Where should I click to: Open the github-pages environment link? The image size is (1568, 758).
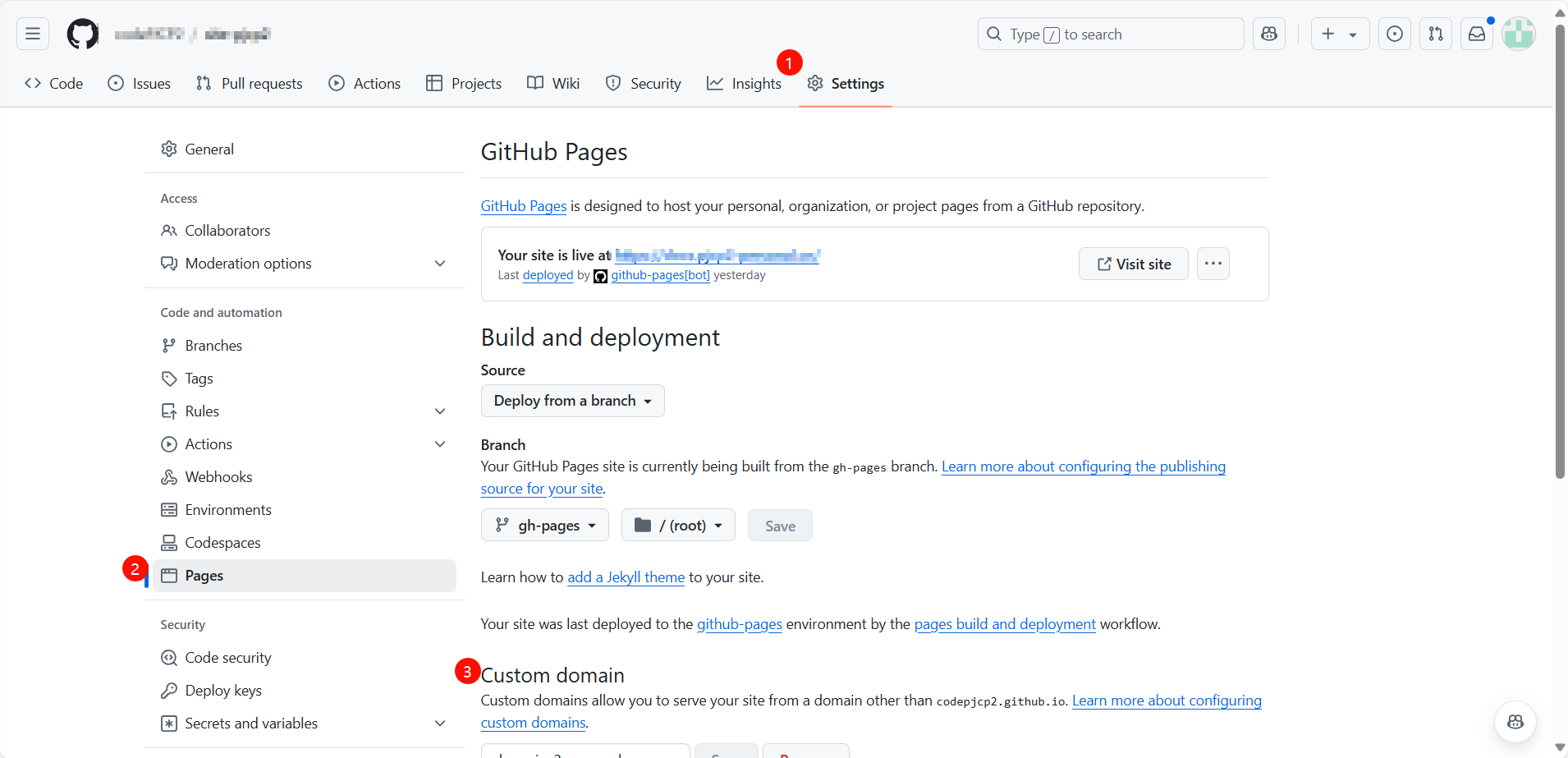click(x=740, y=624)
